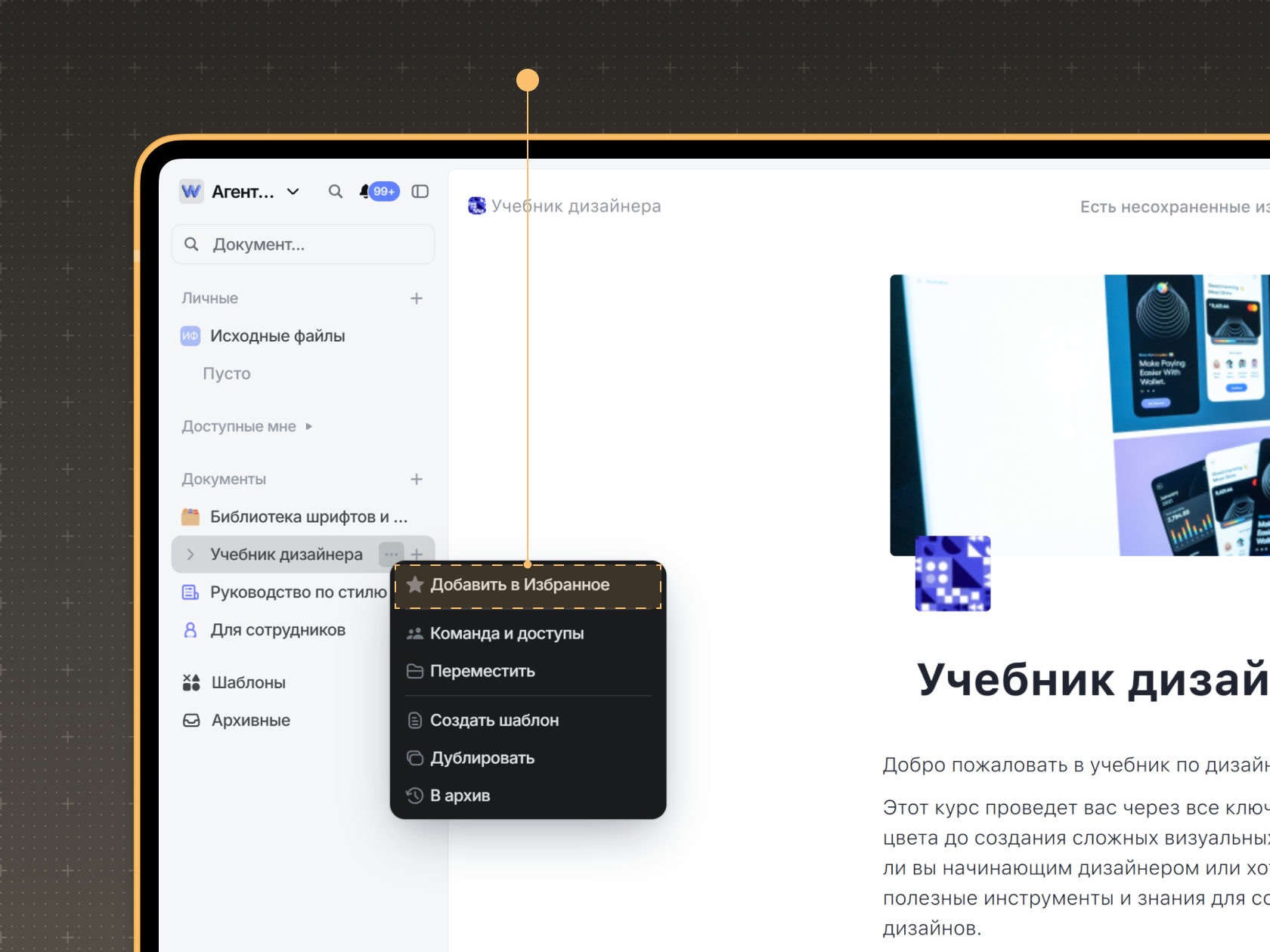
Task: Add new document in Документы section
Action: 417,479
